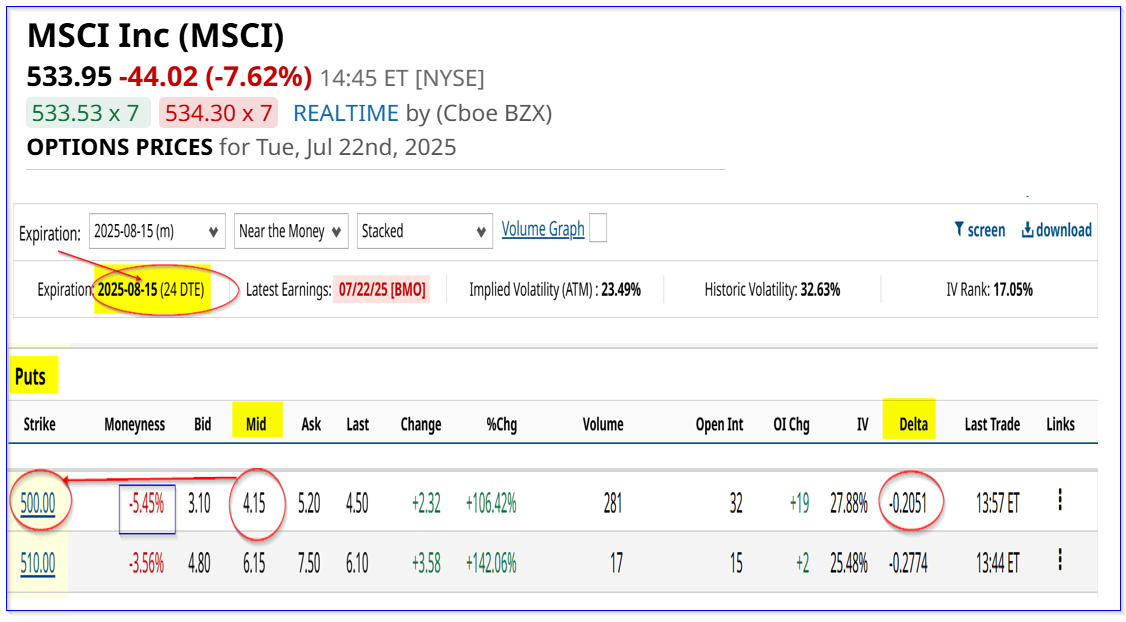Viewport: 1126px width, 622px height.
Task: Click the IV value 25.48%
Action: (x=849, y=563)
